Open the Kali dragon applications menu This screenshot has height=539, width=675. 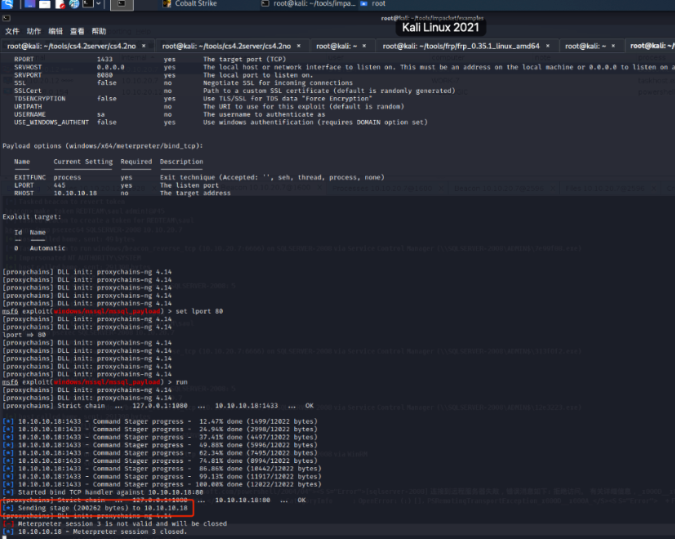coord(7,4)
